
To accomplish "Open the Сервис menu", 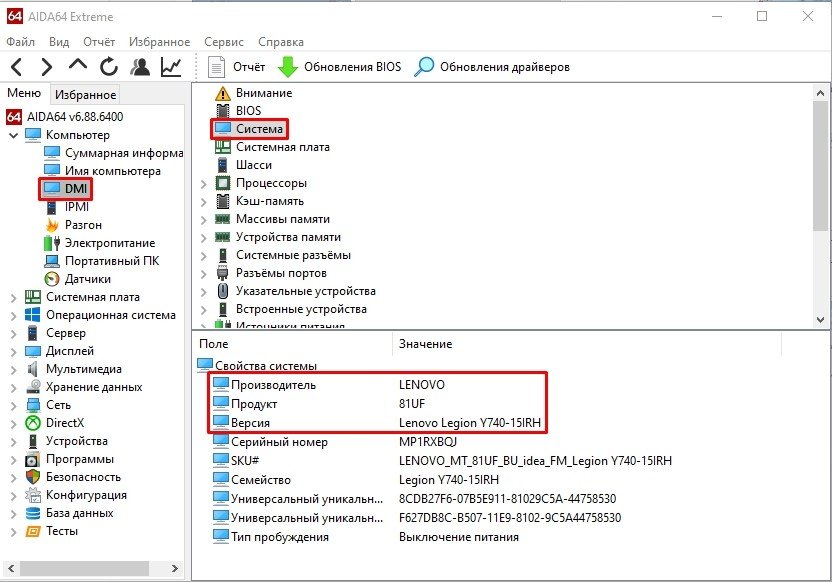I will click(223, 42).
